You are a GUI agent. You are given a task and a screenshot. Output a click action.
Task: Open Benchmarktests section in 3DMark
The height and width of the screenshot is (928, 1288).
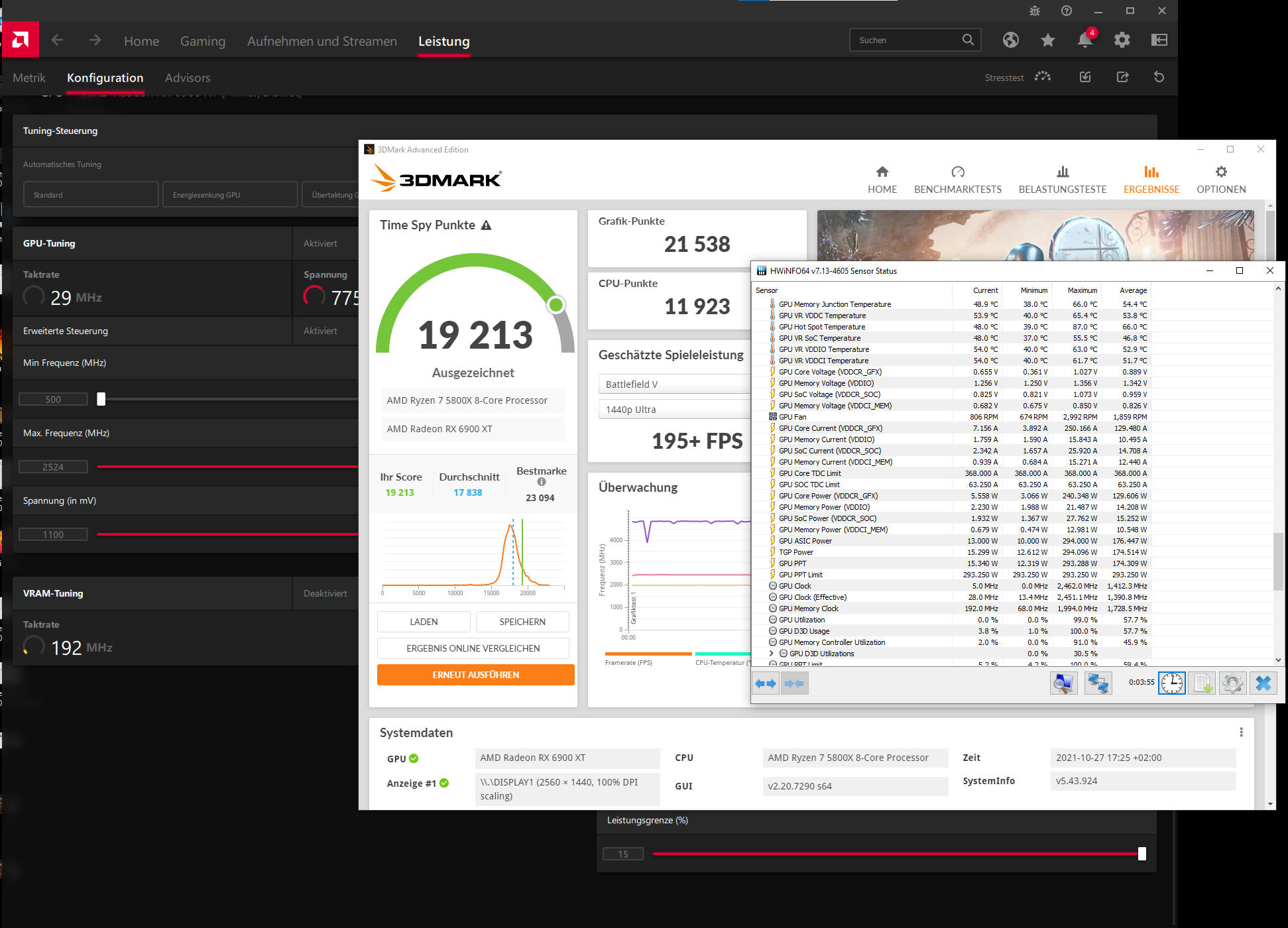coord(958,180)
